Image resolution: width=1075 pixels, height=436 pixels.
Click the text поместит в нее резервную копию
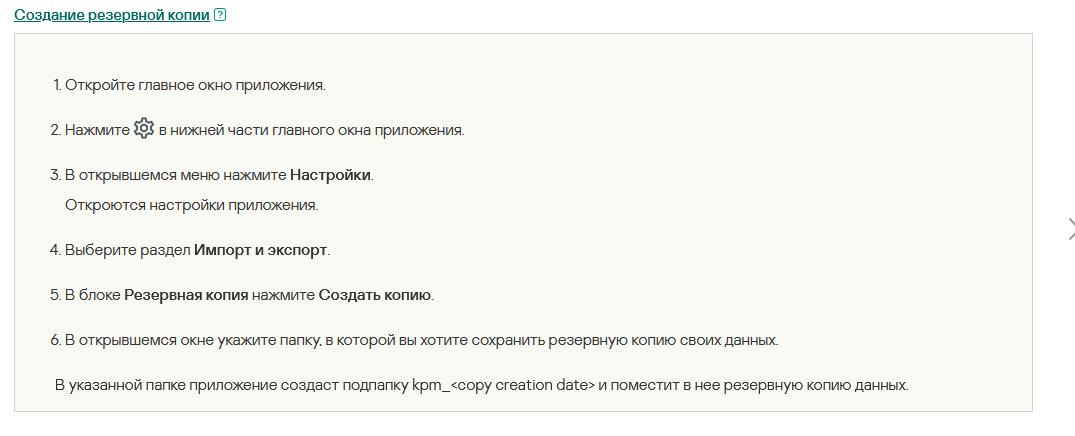tap(714, 385)
